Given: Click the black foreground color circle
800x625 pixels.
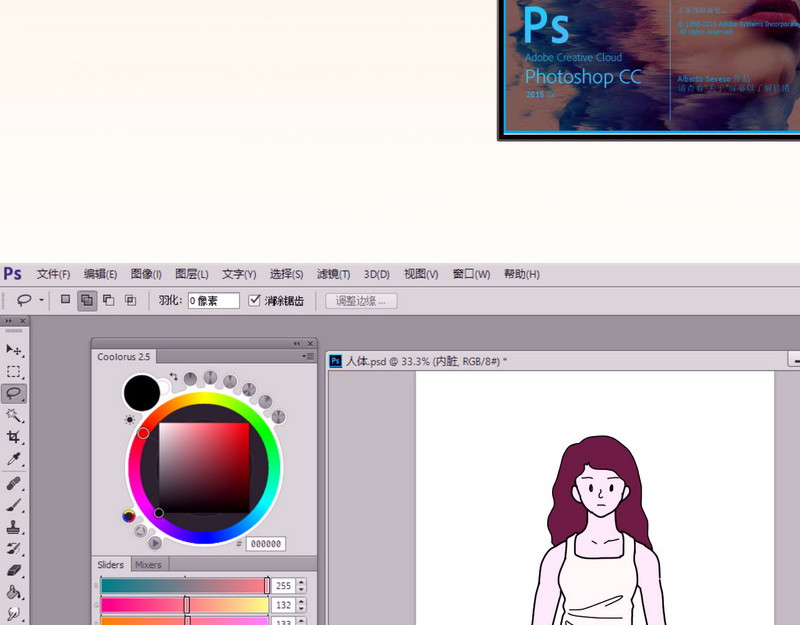Looking at the screenshot, I should (141, 392).
